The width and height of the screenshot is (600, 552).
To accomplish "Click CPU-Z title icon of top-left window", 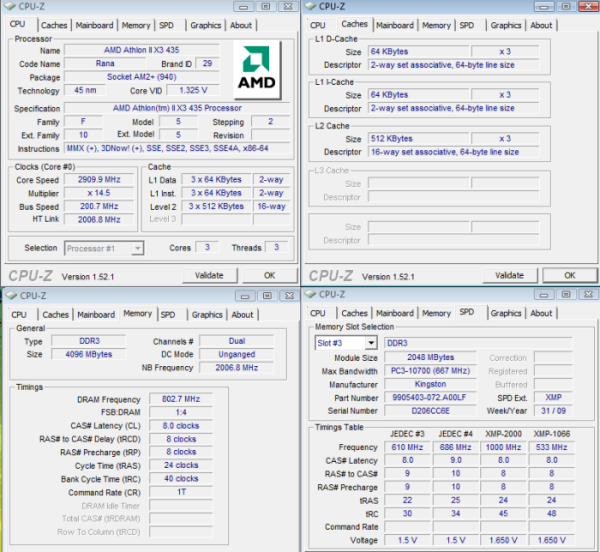I will click(10, 7).
